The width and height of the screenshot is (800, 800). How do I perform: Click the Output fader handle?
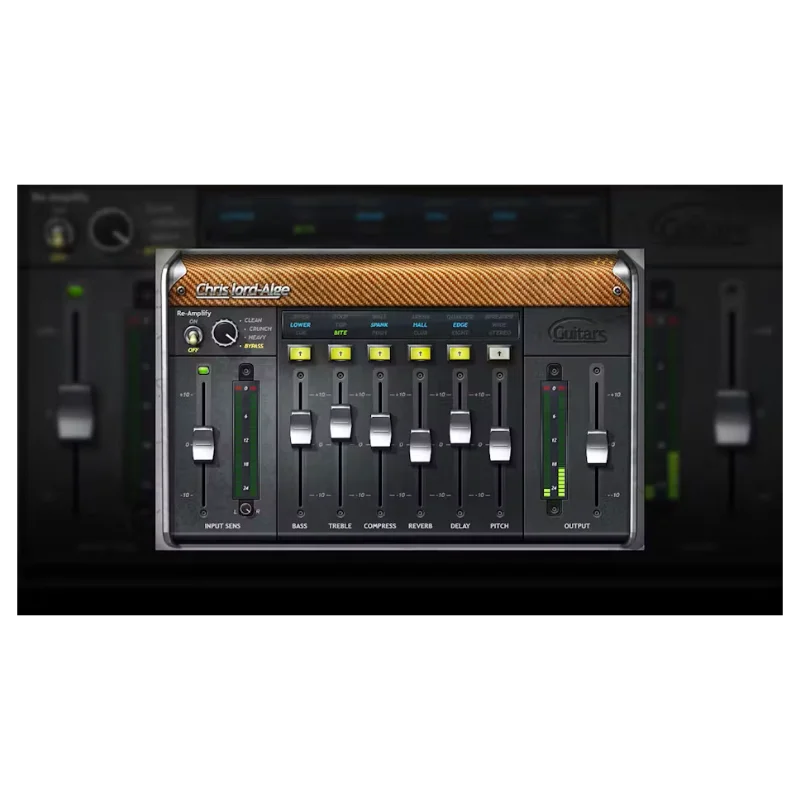point(597,447)
